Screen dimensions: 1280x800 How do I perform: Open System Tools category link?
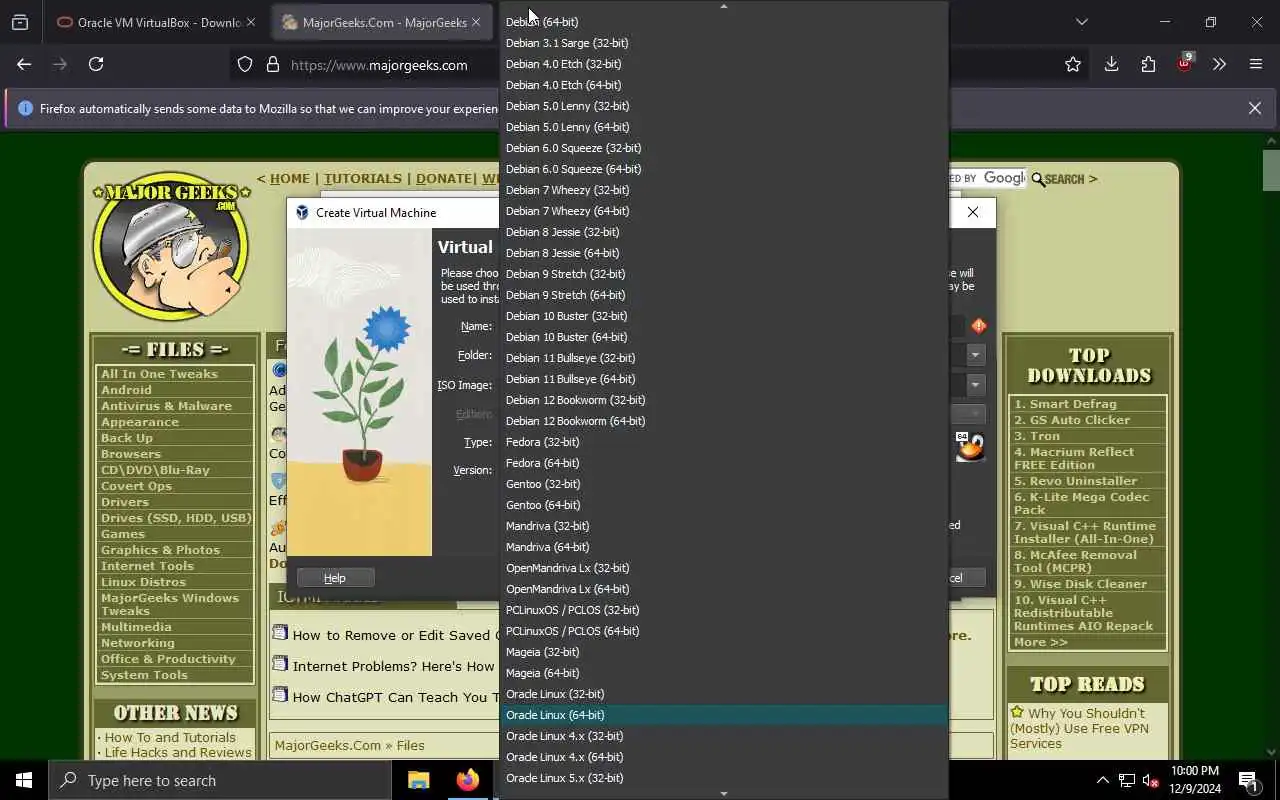144,675
